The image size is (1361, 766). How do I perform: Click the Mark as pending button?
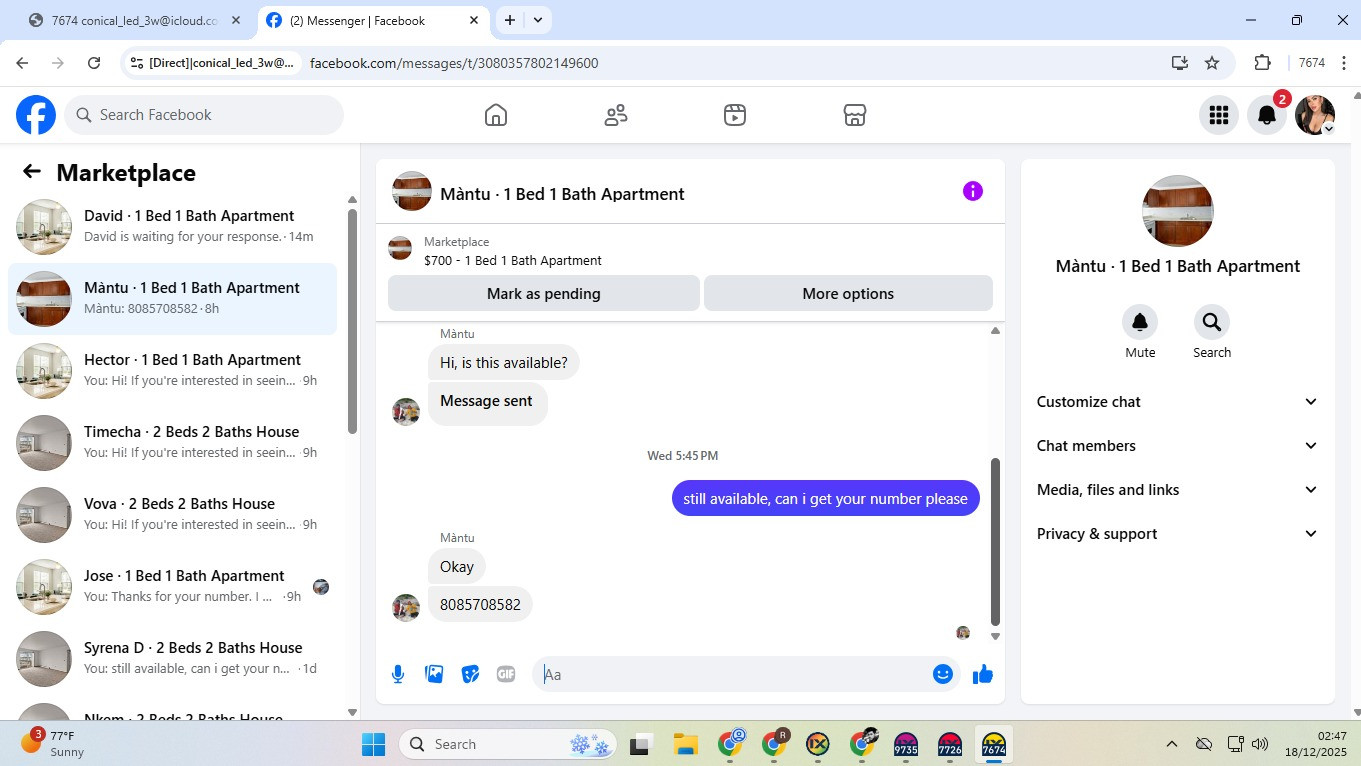544,294
